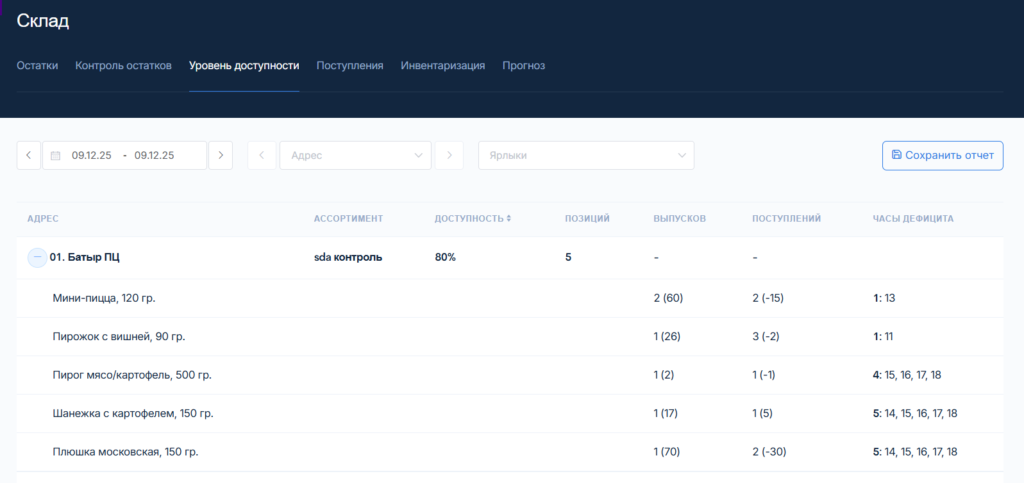This screenshot has width=1024, height=483.
Task: Click previous date range arrow
Action: [28, 155]
